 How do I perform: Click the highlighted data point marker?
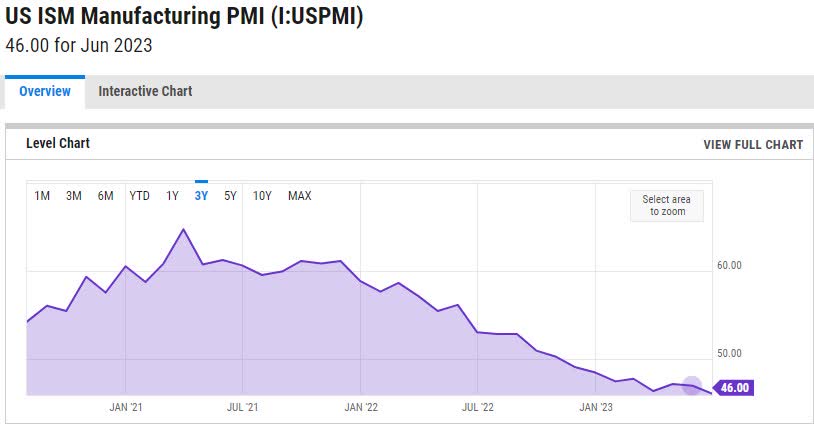[692, 385]
